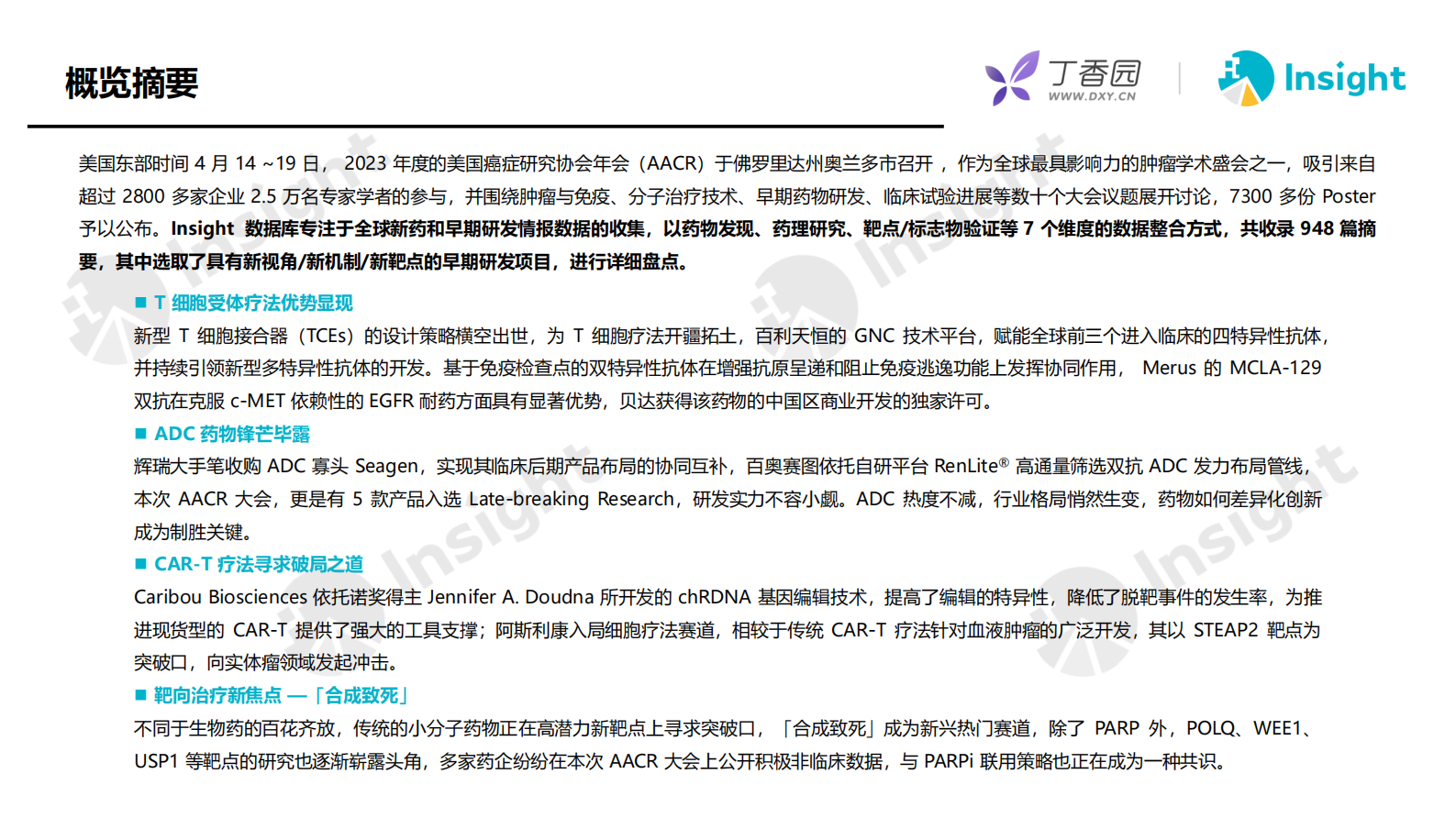The height and width of the screenshot is (818, 1456).
Task: Click the bullet square before T 细胞受体疗法
Action: pyautogui.click(x=140, y=303)
